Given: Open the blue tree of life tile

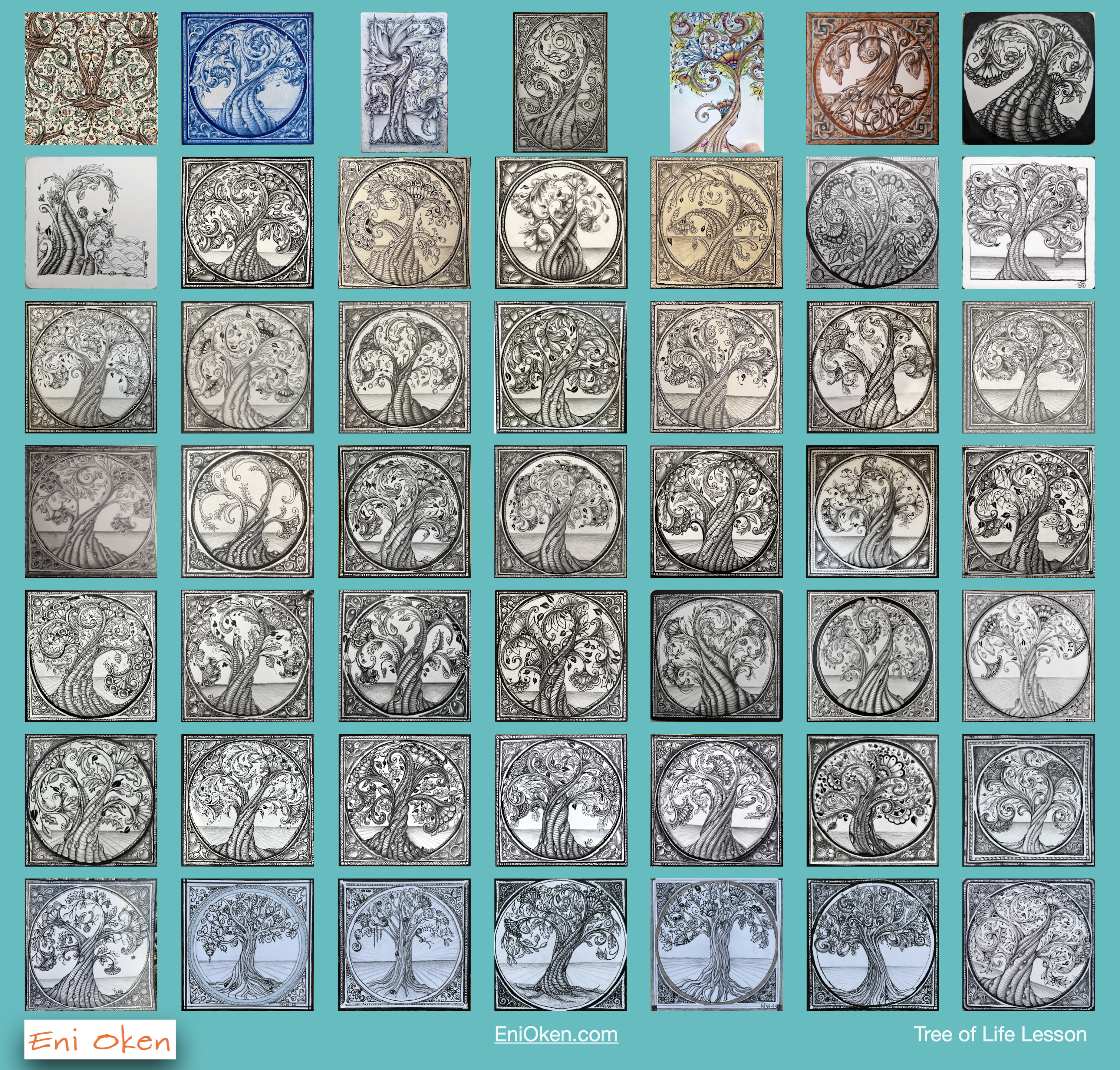Looking at the screenshot, I should tap(248, 79).
